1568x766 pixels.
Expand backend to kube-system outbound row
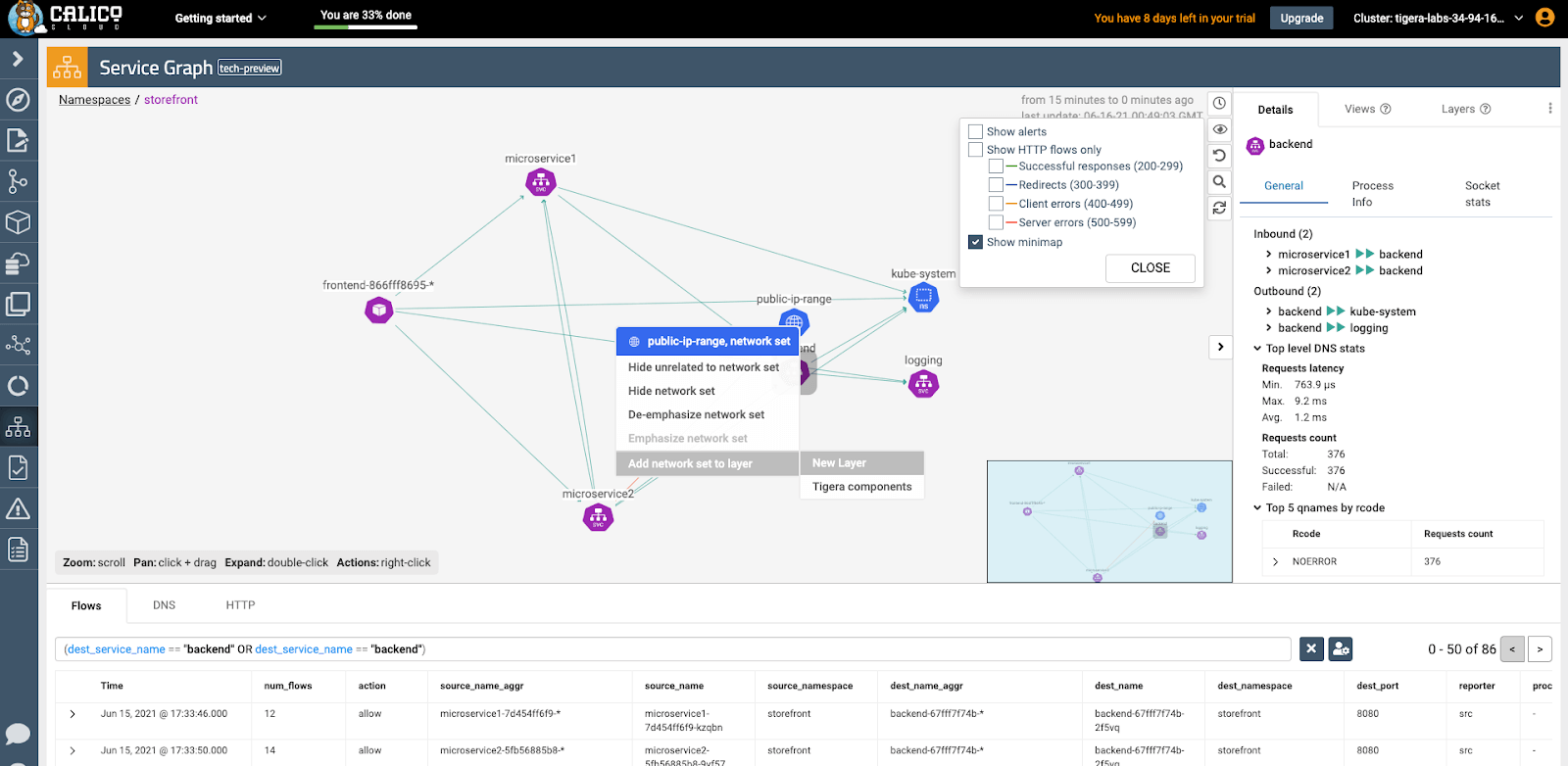tap(1268, 311)
